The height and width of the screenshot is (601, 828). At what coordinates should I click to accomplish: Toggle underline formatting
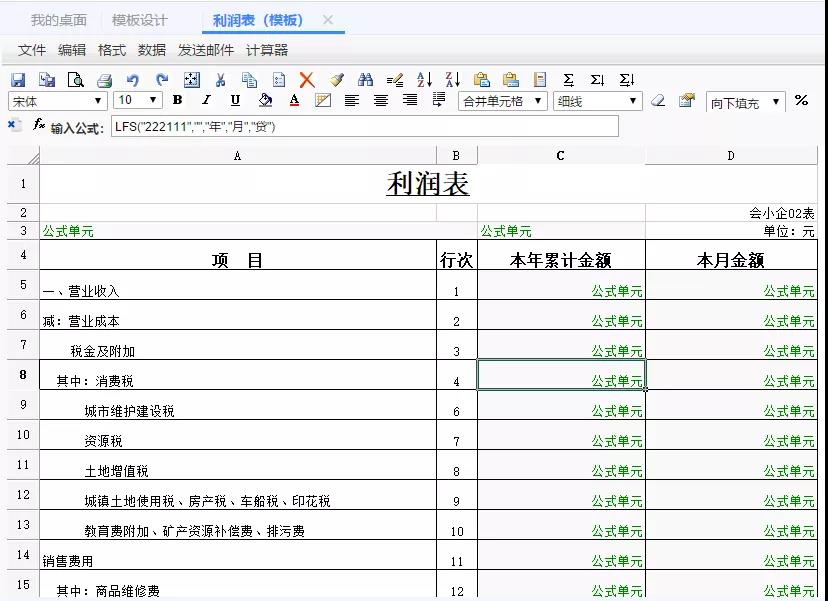coord(235,100)
